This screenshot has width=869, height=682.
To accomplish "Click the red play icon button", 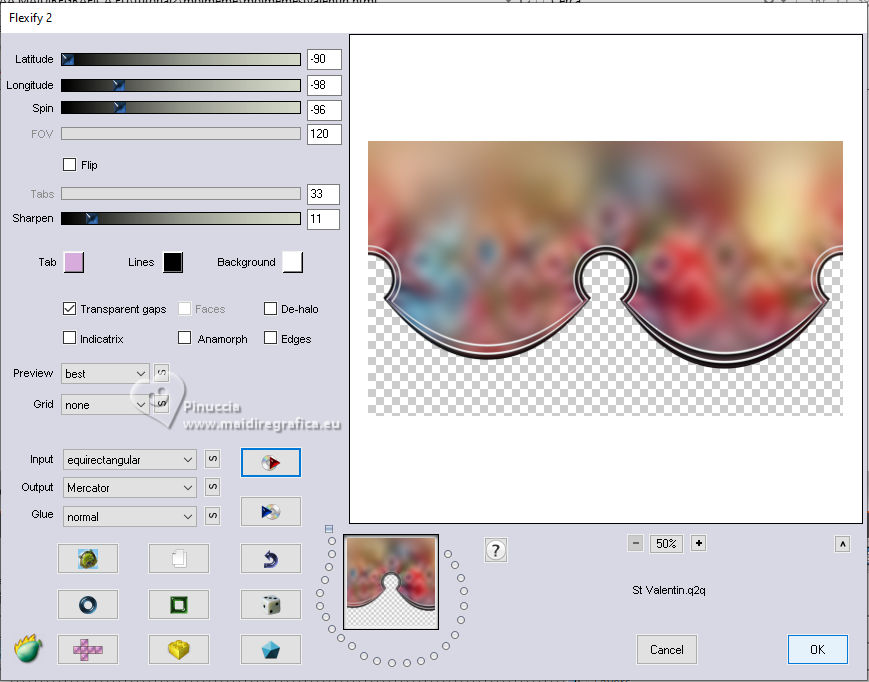I will (x=270, y=463).
